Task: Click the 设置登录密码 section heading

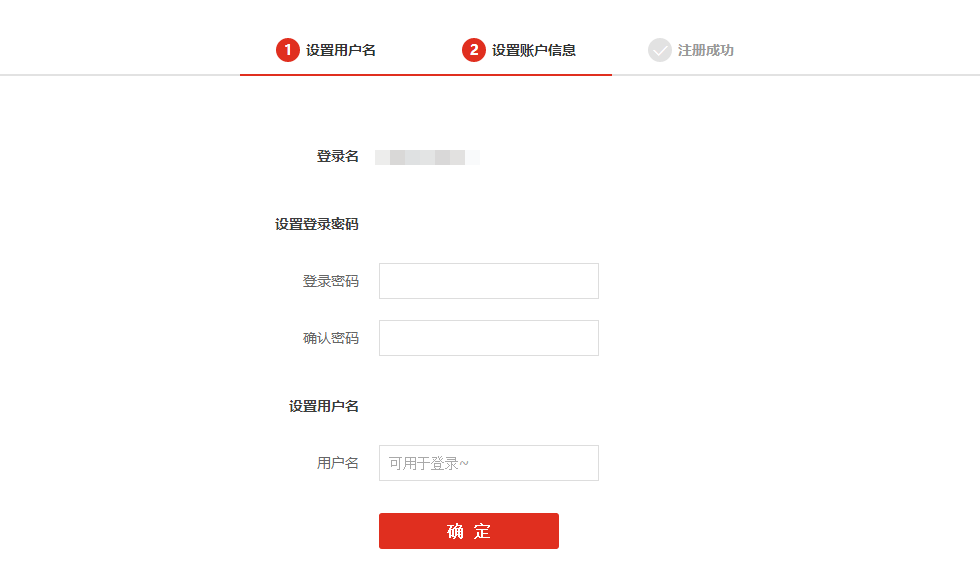Action: pyautogui.click(x=317, y=224)
